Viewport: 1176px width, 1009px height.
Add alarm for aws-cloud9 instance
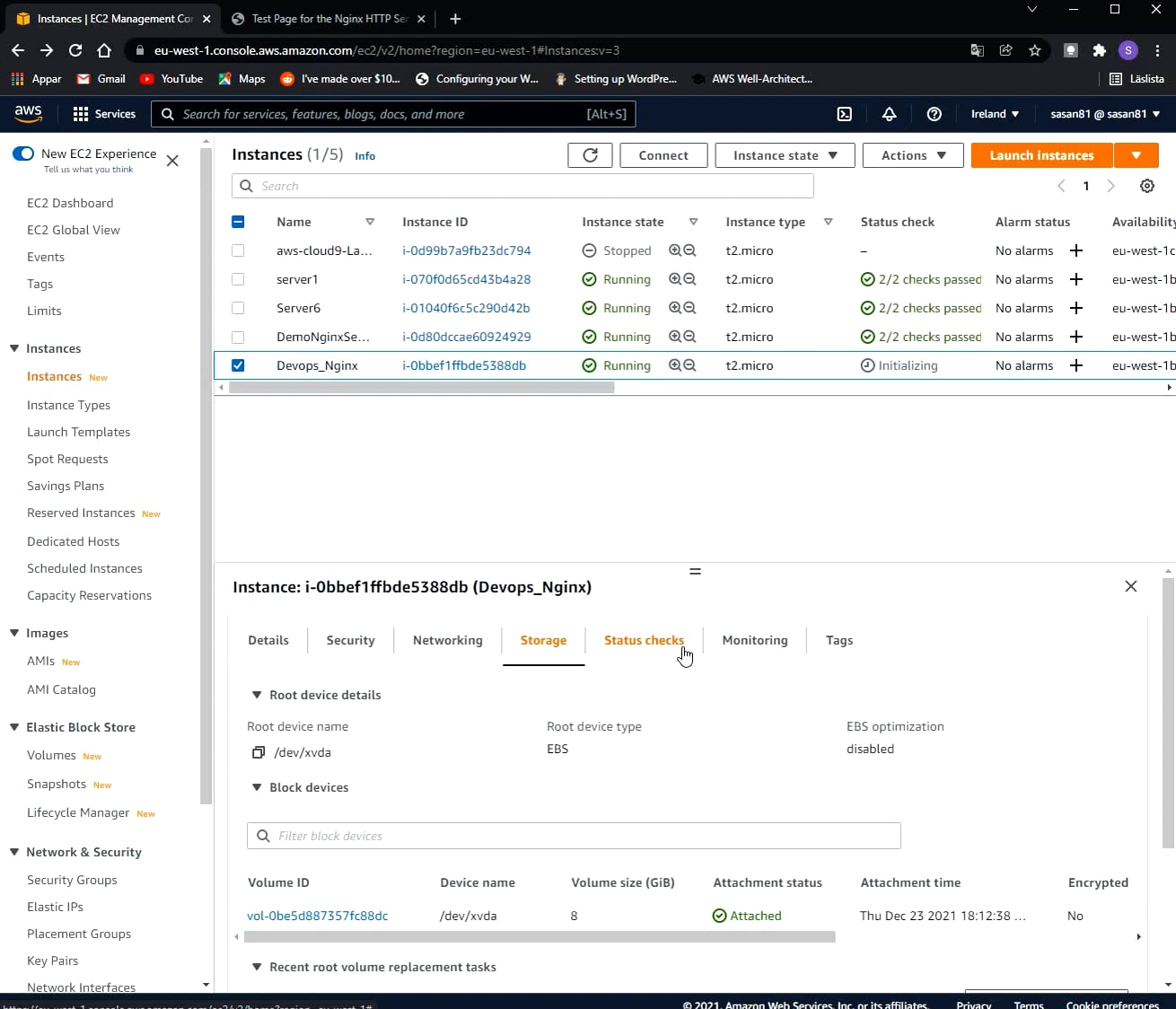[x=1076, y=250]
